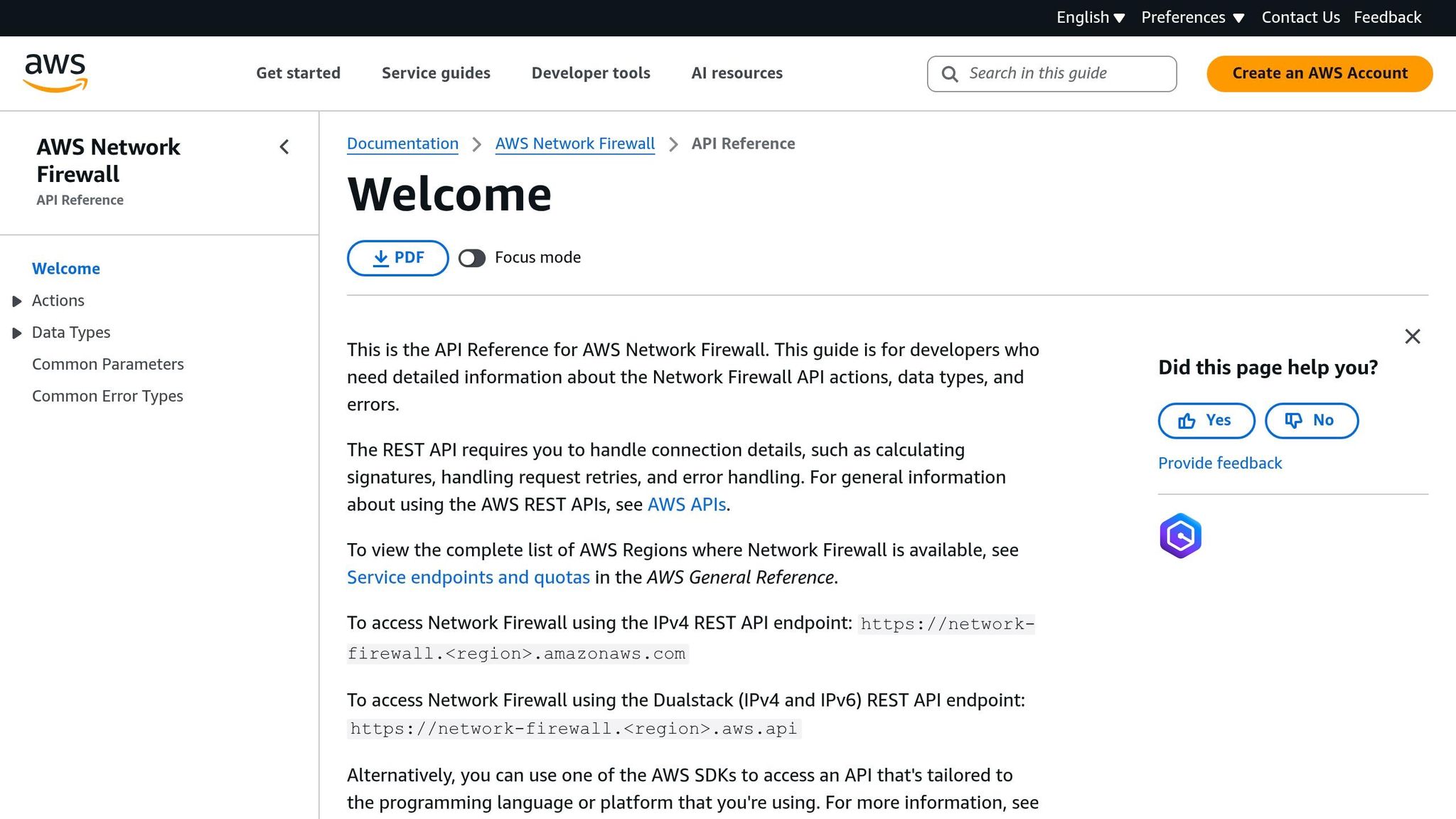Go to Developer tools
1456x819 pixels.
[x=591, y=73]
